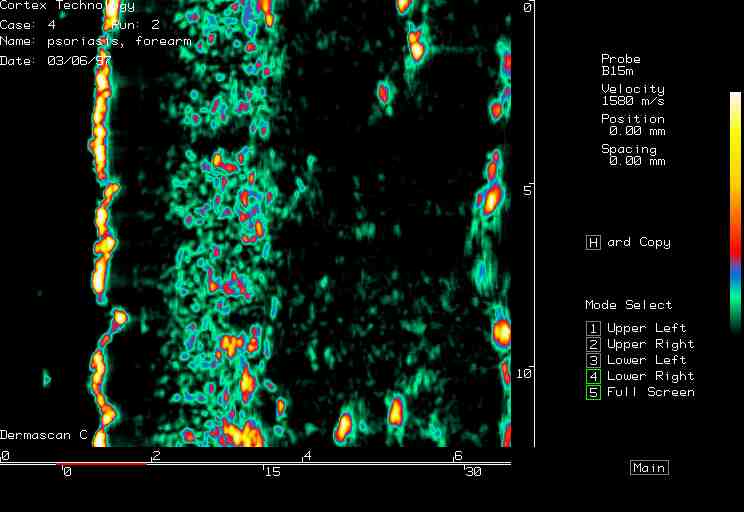Viewport: 744px width, 512px height.
Task: Select mode 4 Lower Right box
Action: tap(593, 376)
